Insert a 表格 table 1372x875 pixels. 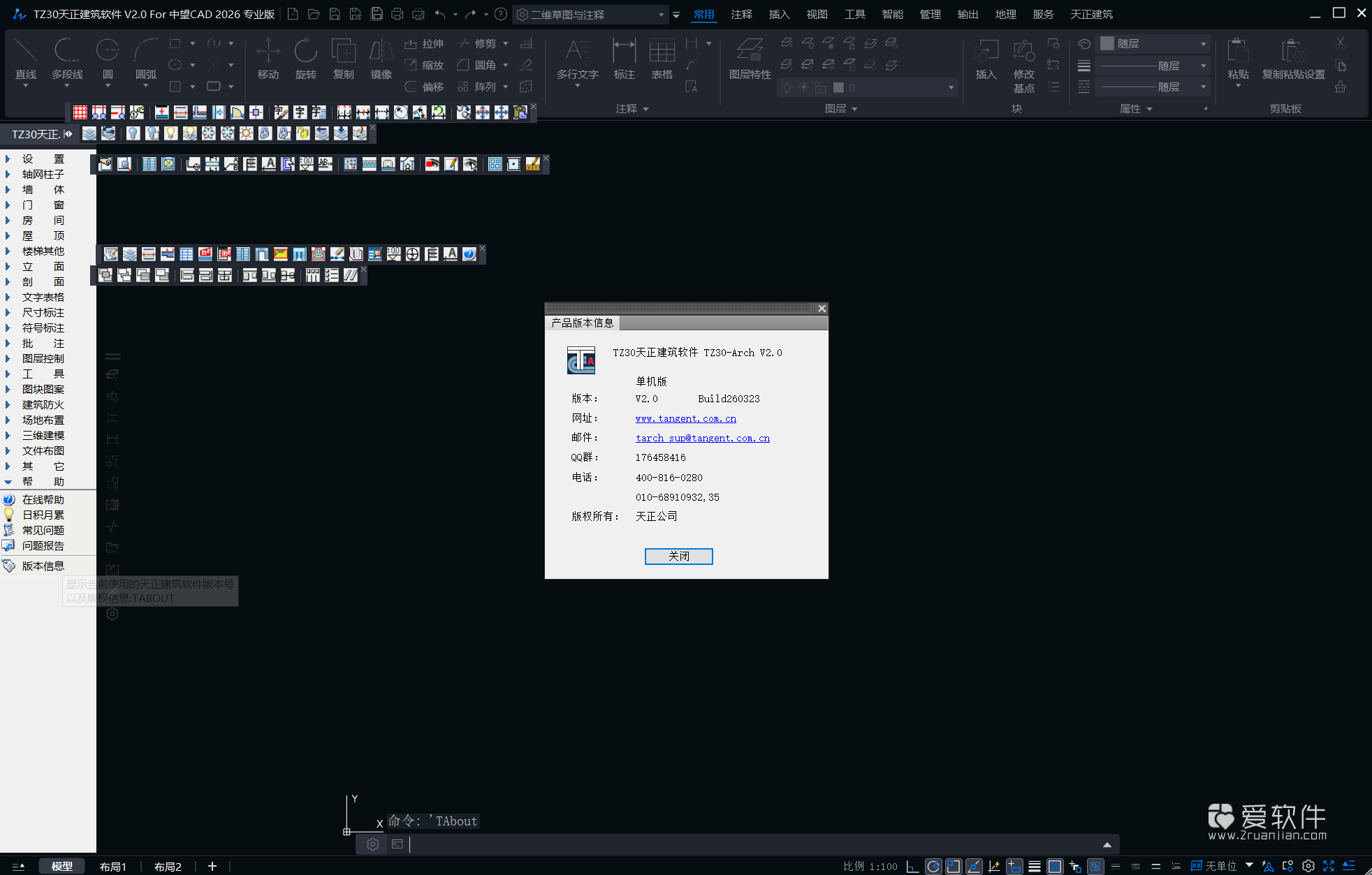662,59
